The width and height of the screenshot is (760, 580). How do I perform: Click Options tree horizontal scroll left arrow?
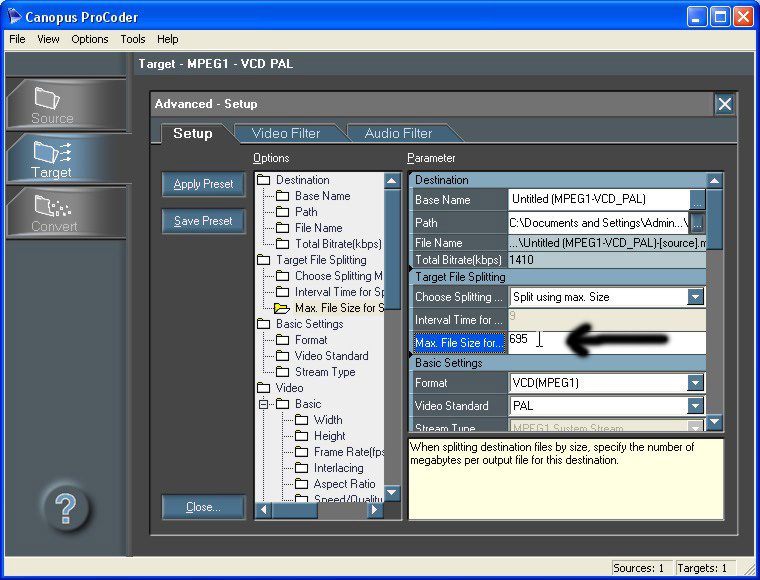[x=263, y=510]
